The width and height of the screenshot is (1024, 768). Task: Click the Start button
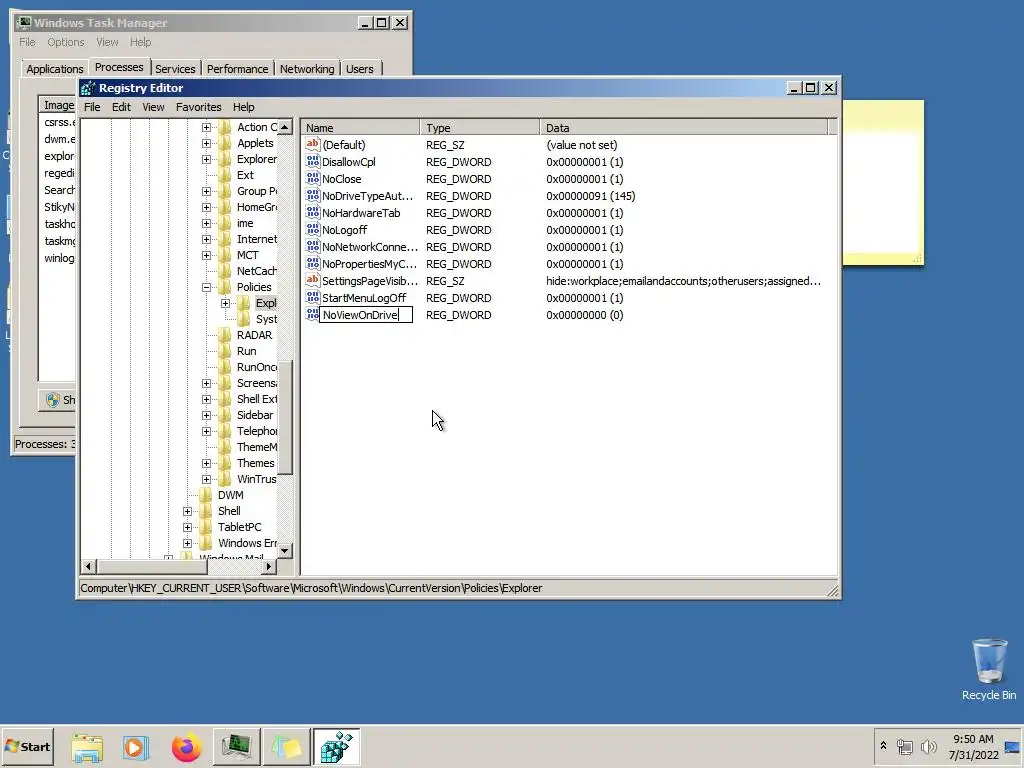click(27, 746)
